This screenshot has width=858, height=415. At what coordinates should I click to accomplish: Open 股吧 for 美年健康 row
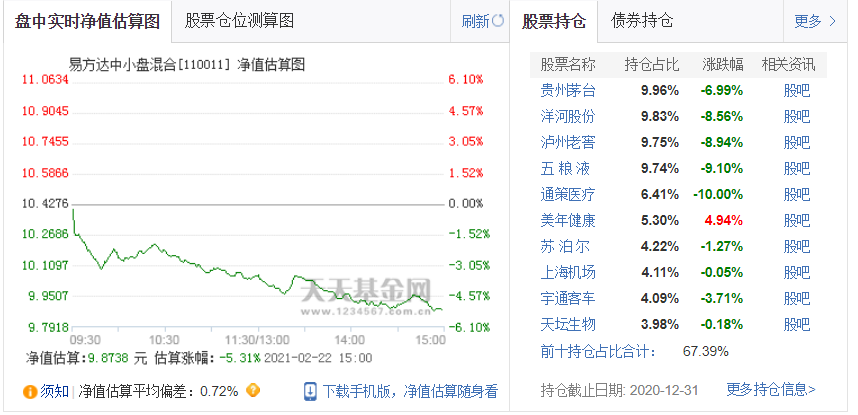797,221
